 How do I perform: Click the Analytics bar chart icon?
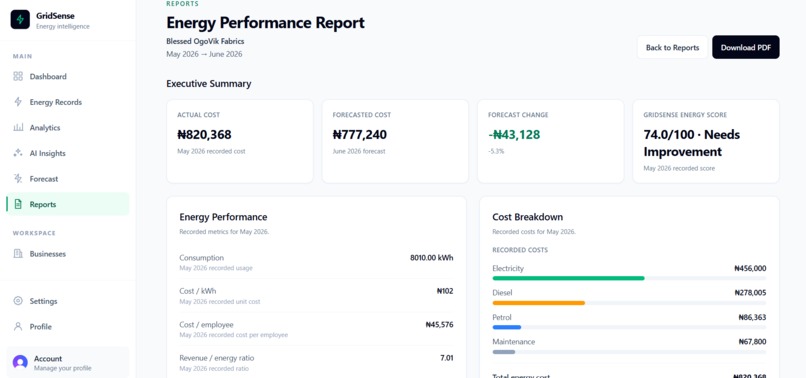pyautogui.click(x=18, y=128)
